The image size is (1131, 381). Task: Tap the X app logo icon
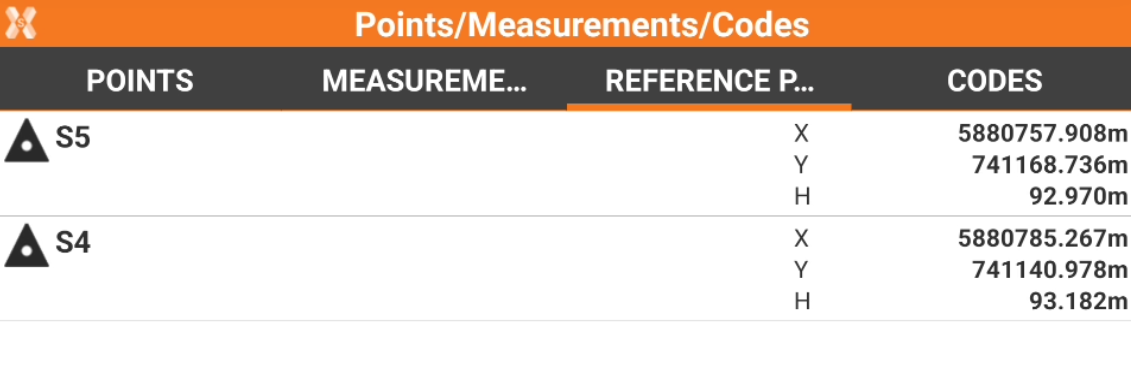[20, 24]
